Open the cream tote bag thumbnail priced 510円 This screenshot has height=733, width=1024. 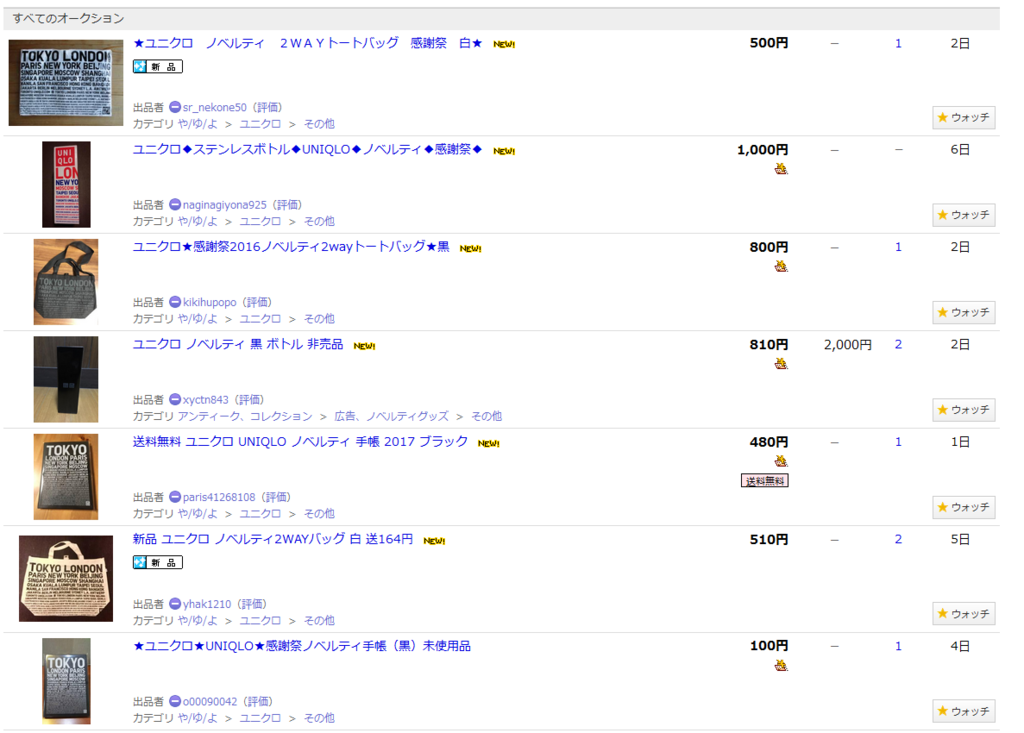click(66, 579)
